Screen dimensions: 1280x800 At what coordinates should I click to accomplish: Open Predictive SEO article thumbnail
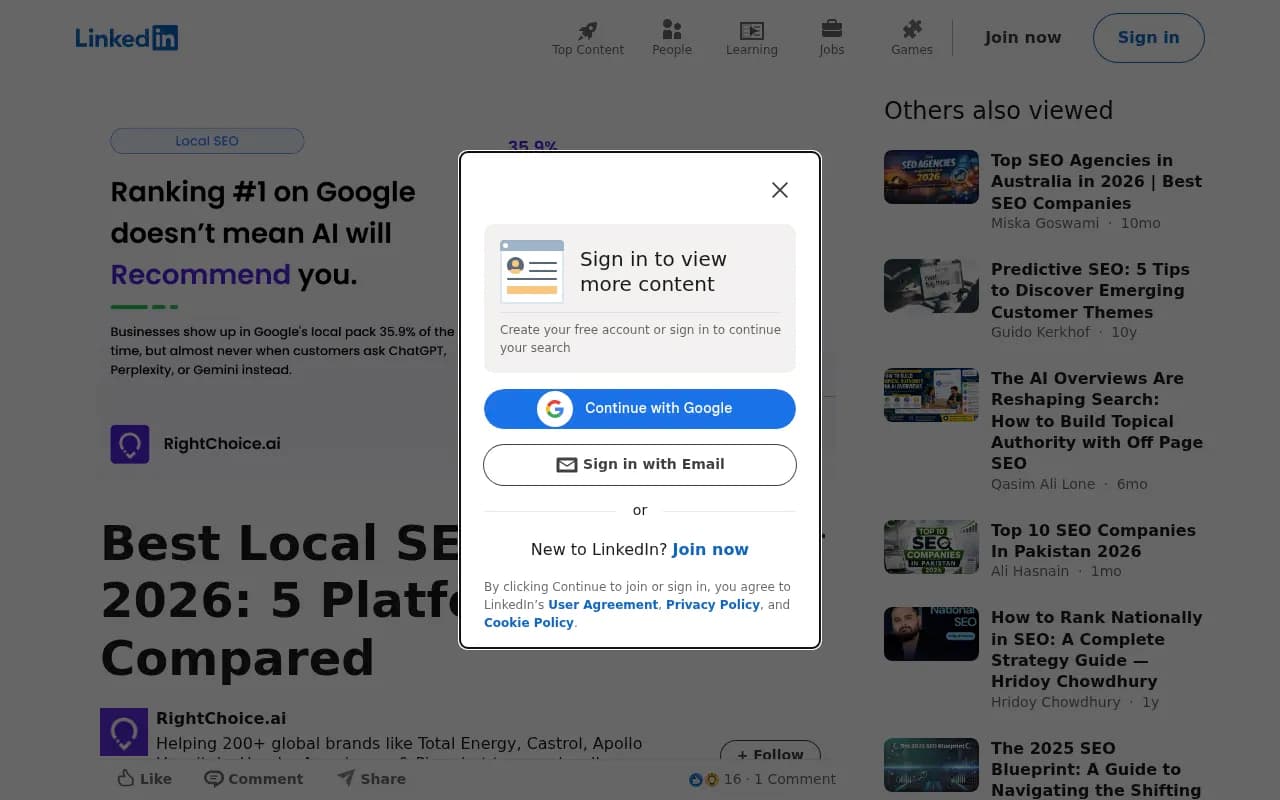(931, 286)
